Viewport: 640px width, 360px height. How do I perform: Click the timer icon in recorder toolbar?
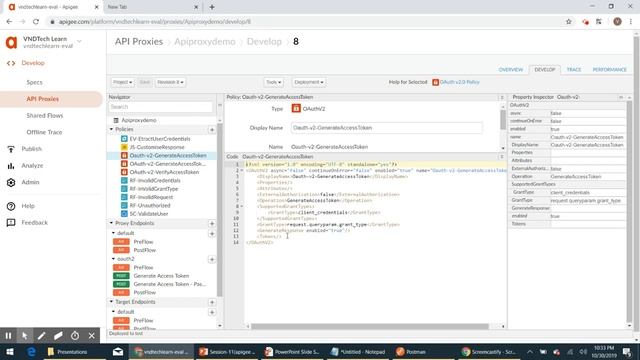[75, 336]
